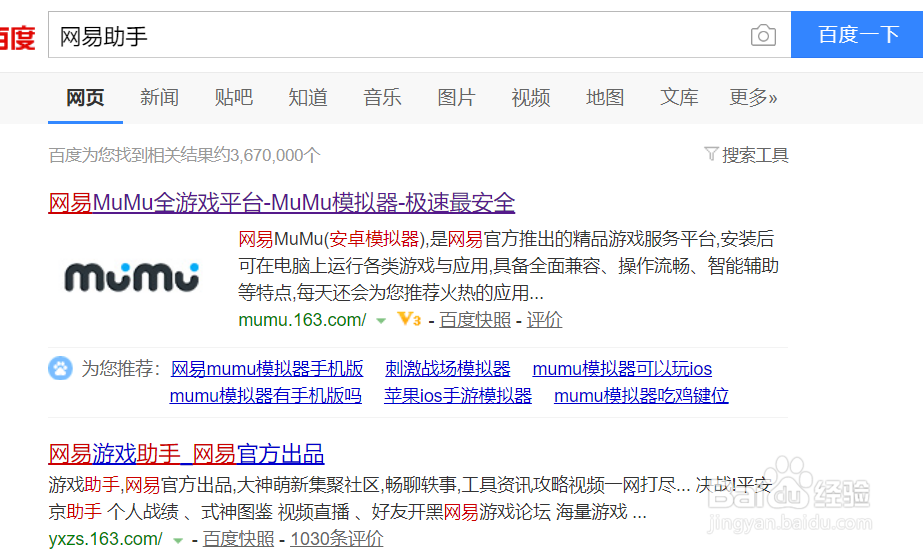Open suggestion mumu模拟器可以玩ios

(622, 369)
